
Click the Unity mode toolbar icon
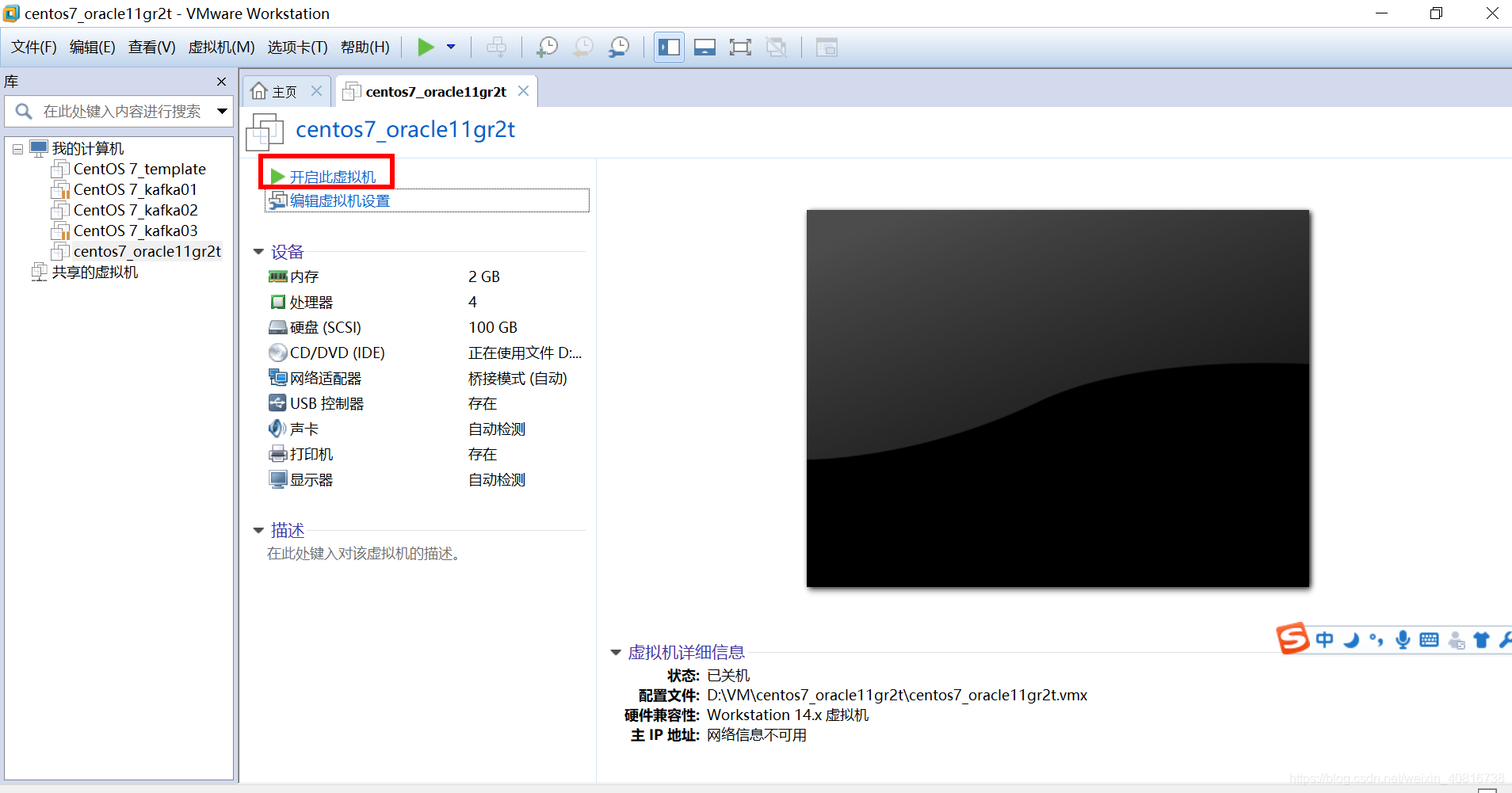click(x=777, y=48)
